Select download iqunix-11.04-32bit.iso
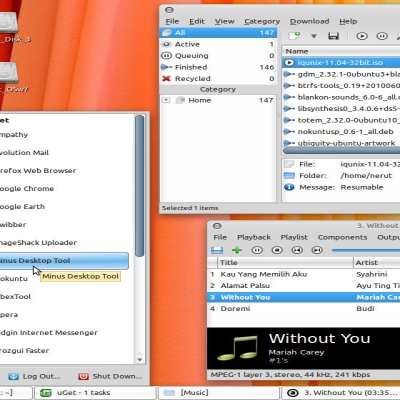400x400 pixels. click(x=341, y=63)
